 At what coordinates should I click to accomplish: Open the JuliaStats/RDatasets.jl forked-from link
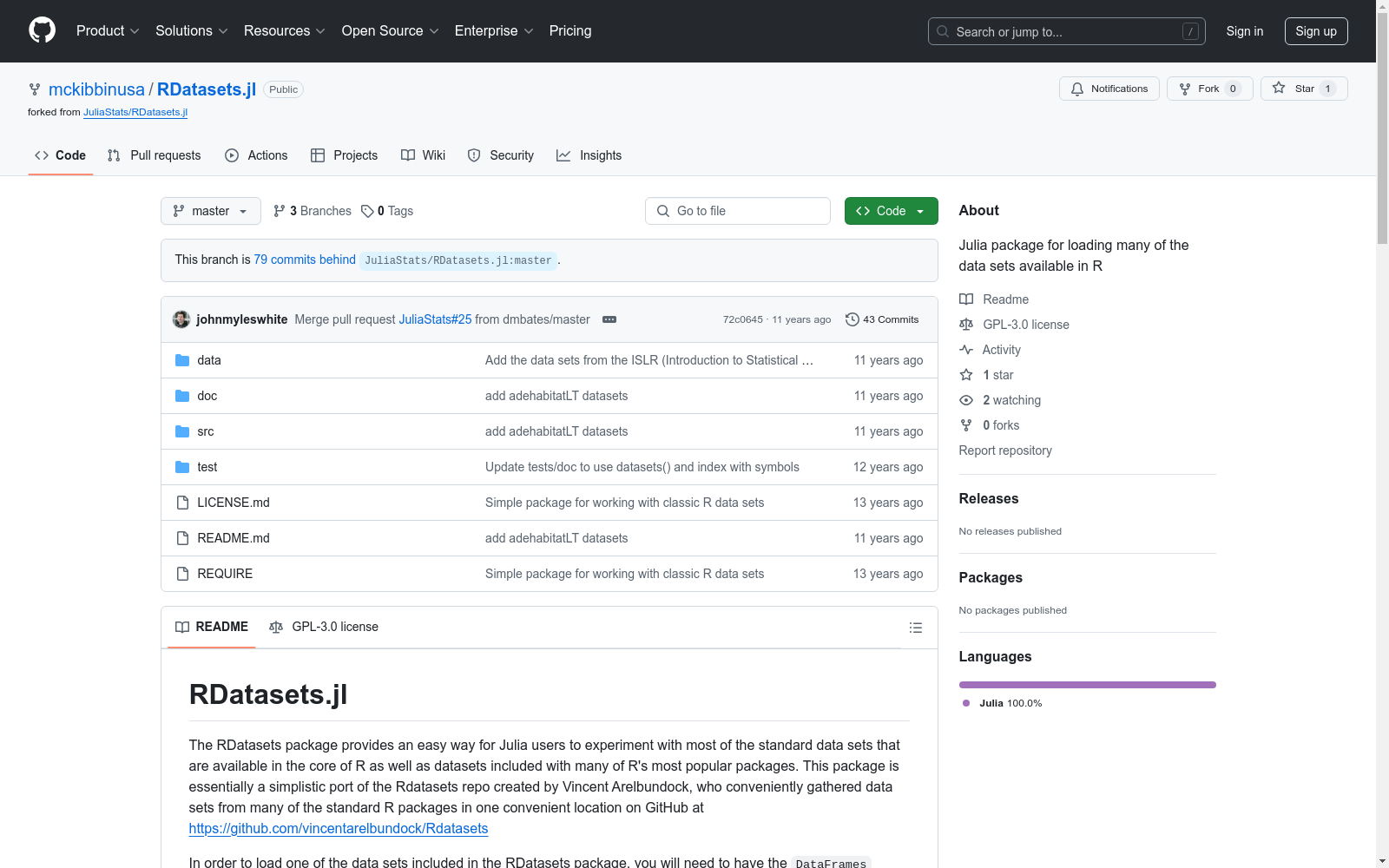pyautogui.click(x=135, y=112)
